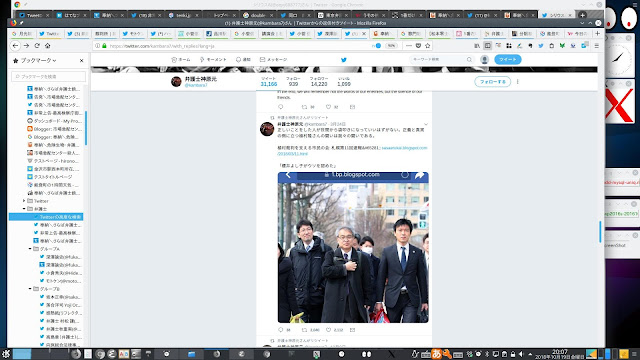The image size is (640, 360).
Task: Open the tweet's photo of men walking
Action: pyautogui.click(x=353, y=247)
